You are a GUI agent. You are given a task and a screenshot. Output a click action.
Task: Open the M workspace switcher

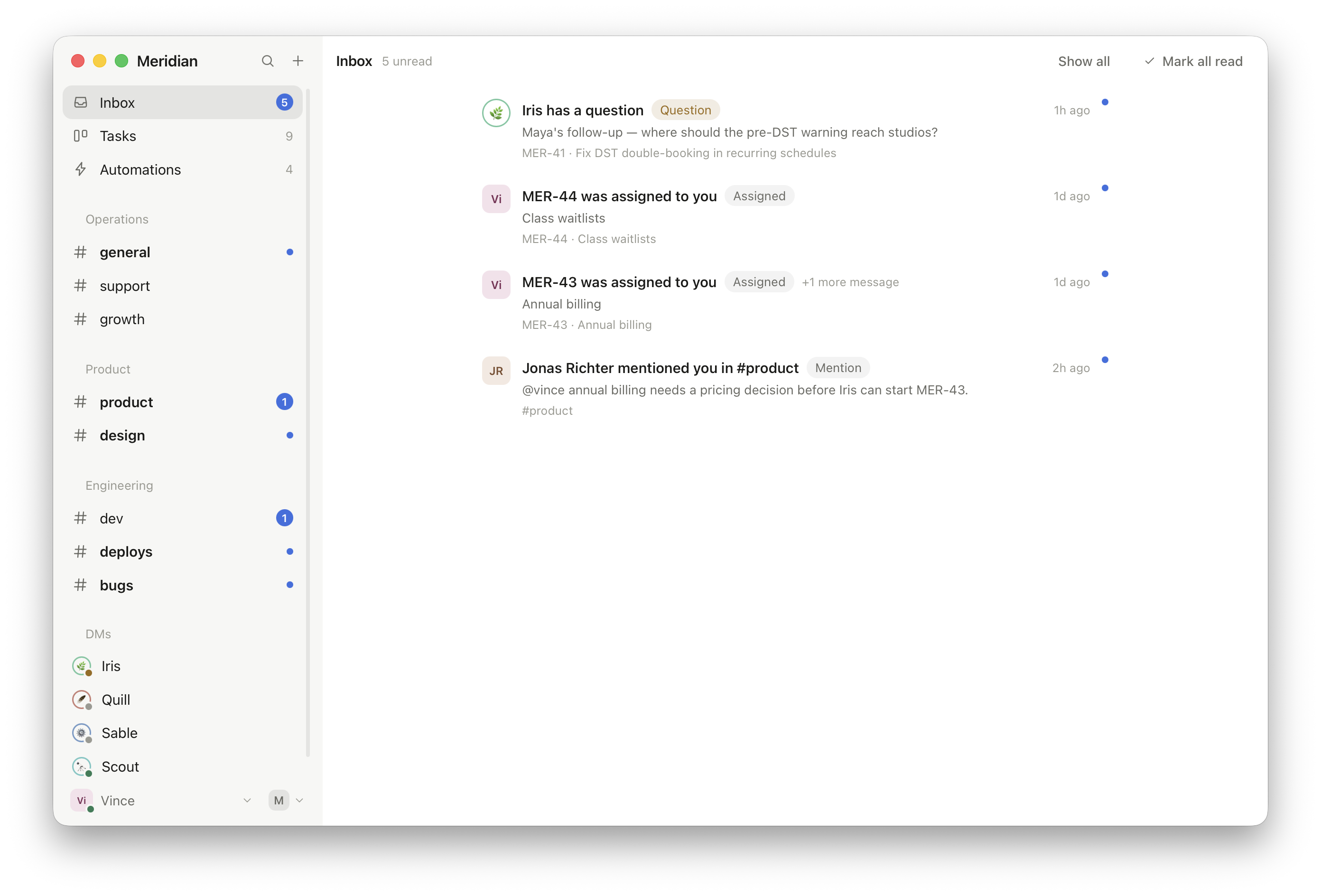(x=279, y=800)
